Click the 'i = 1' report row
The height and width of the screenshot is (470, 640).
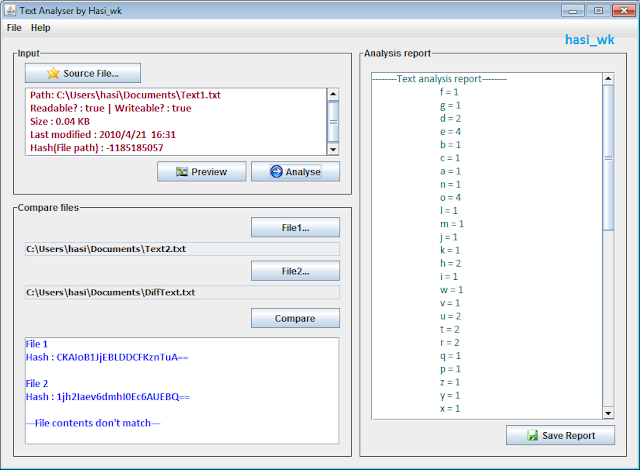[449, 276]
